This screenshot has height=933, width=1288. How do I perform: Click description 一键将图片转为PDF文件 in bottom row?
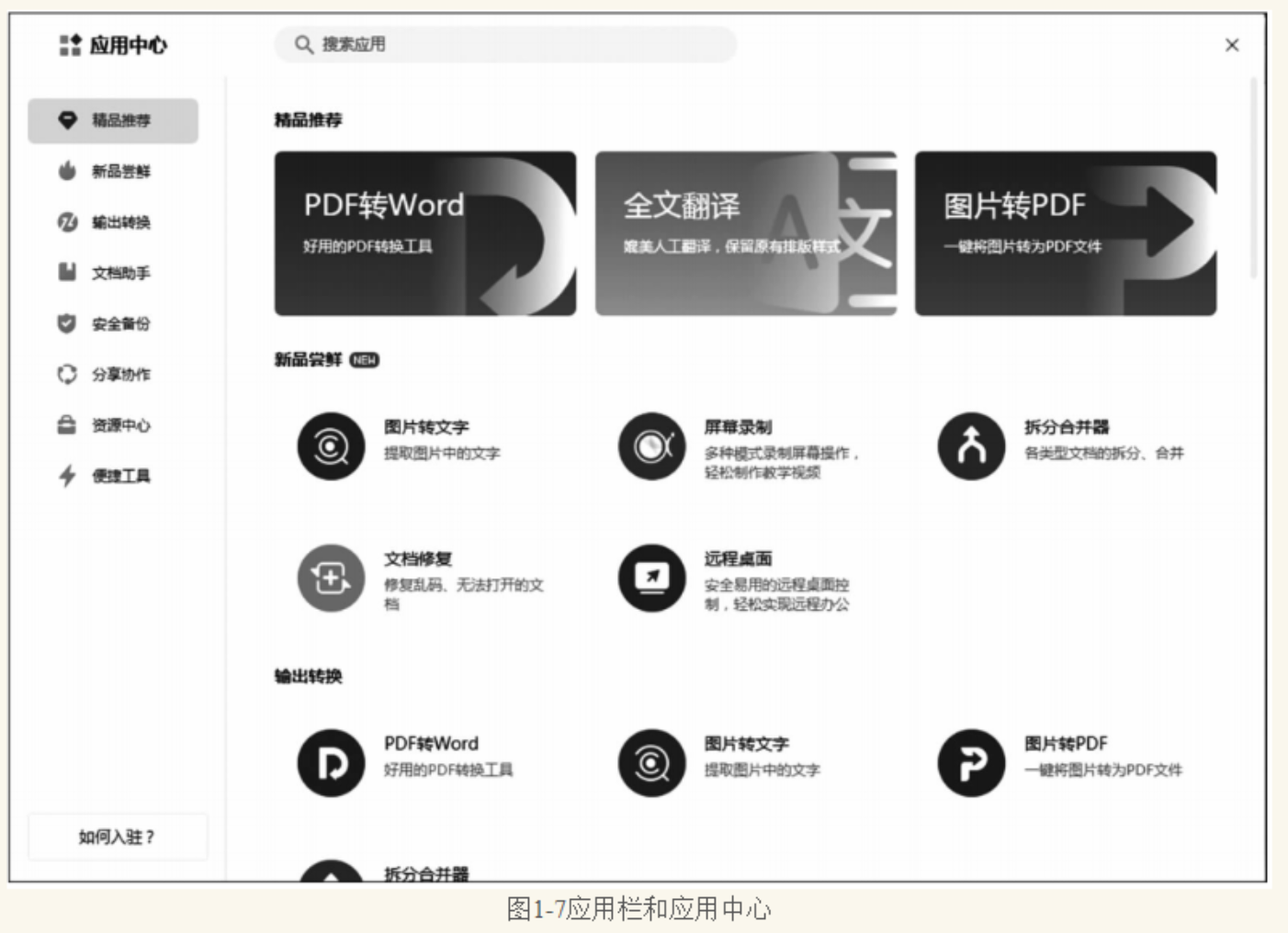pos(1103,770)
